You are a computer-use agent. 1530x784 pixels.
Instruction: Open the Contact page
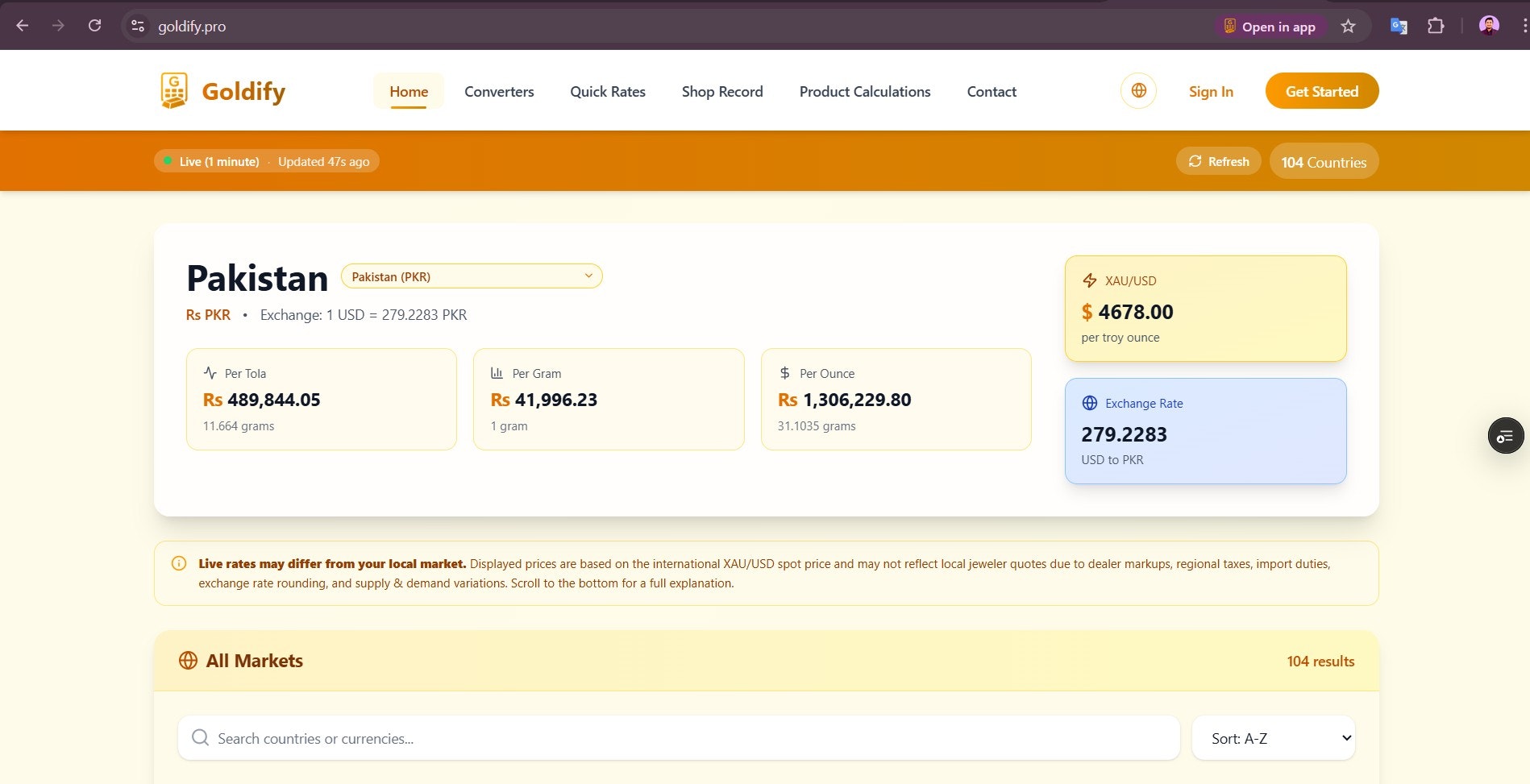pos(992,92)
